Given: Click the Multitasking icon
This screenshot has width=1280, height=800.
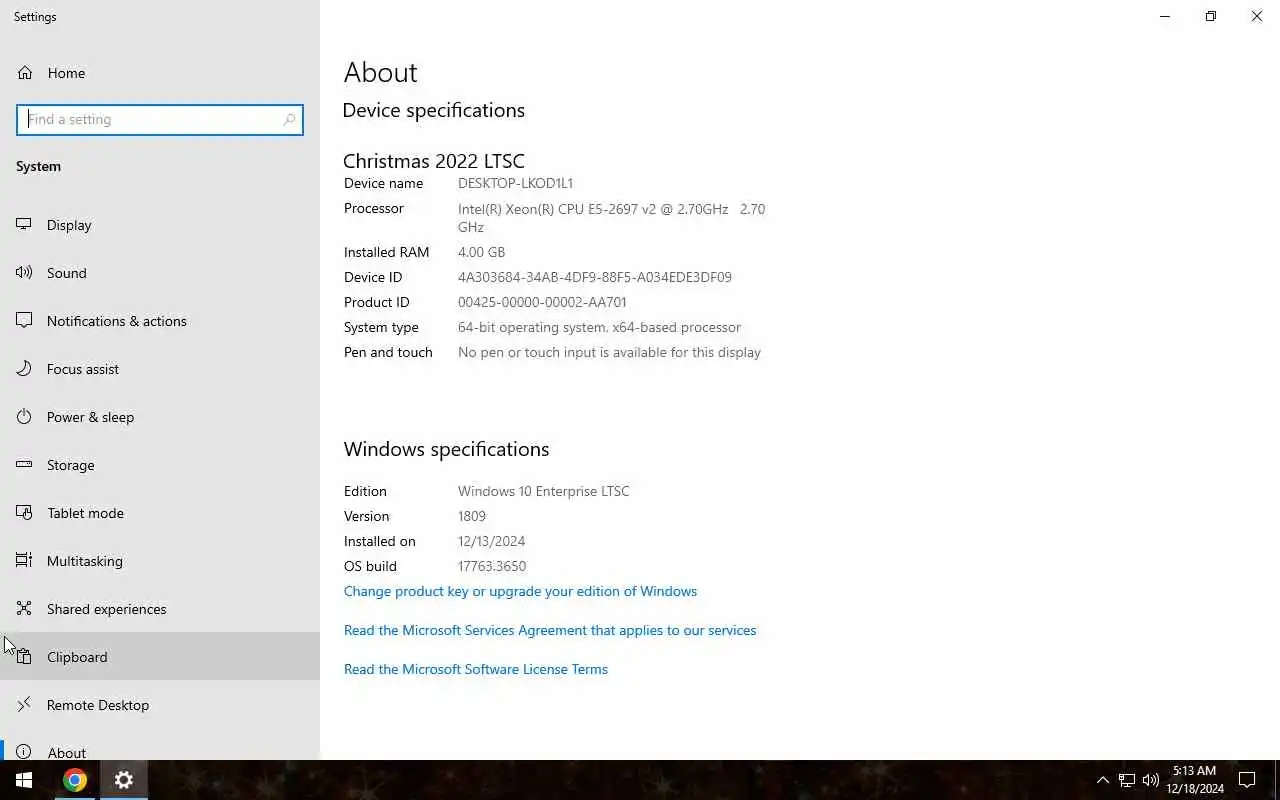Looking at the screenshot, I should coord(24,561).
